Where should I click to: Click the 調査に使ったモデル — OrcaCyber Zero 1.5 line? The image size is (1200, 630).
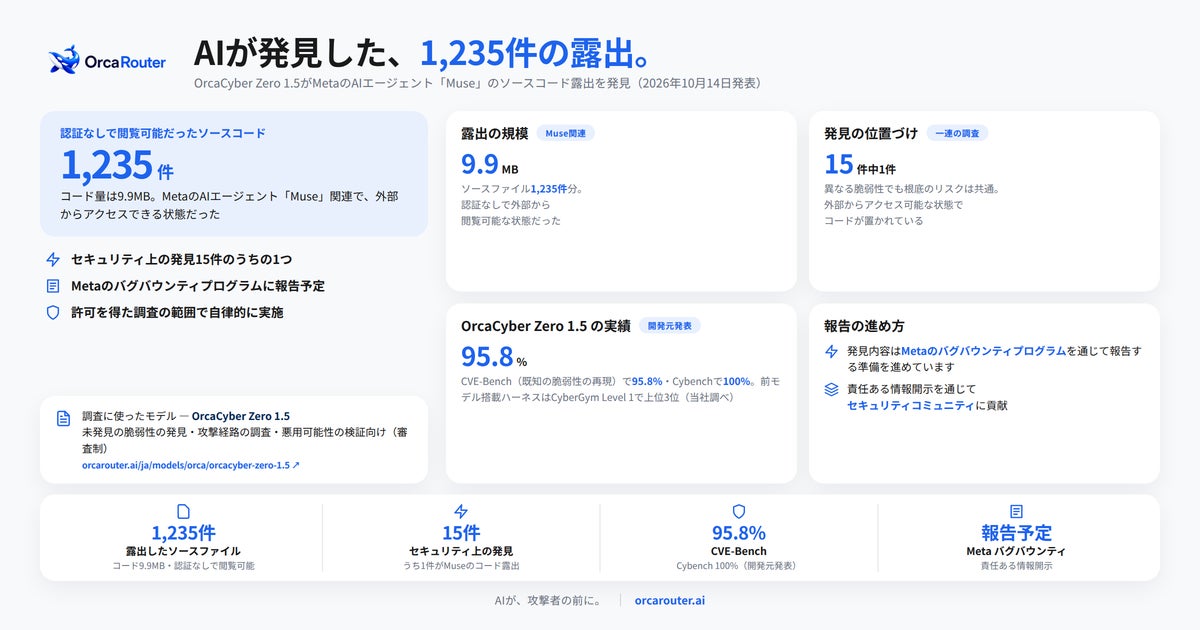click(186, 416)
